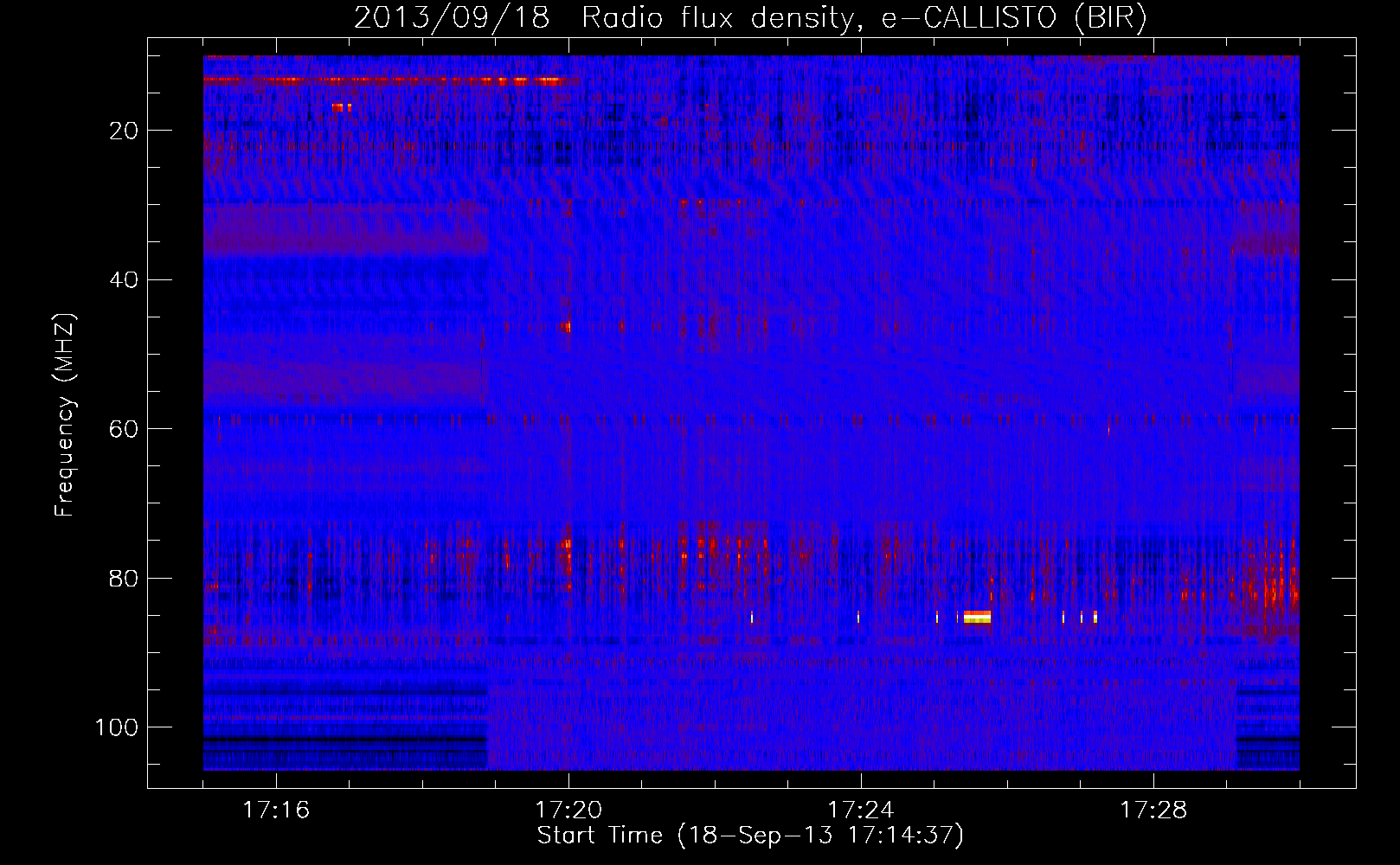Click the 'Start Time (18-Sep-13 17:14:37)' label
1400x865 pixels.
click(x=750, y=836)
